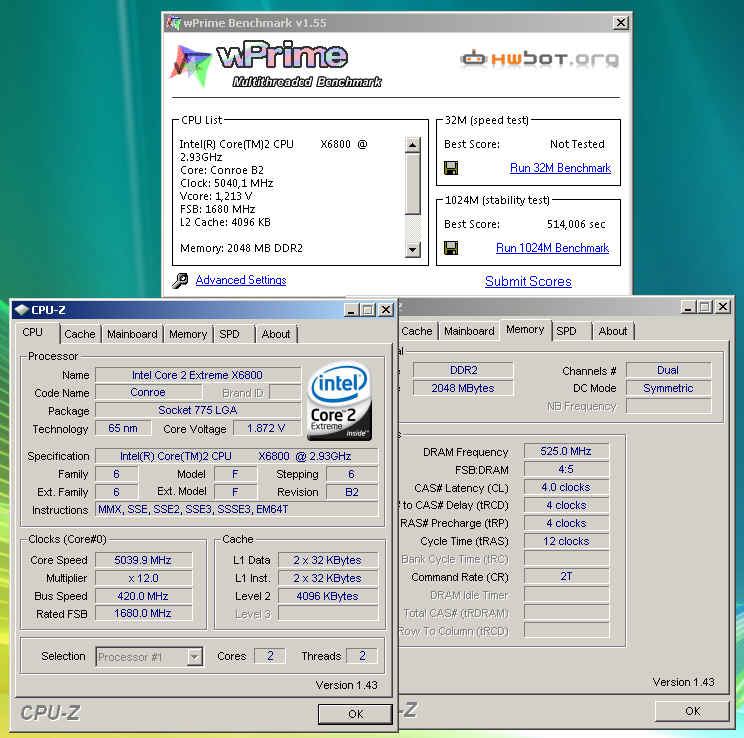This screenshot has height=738, width=744.
Task: Open the Memory tab in front CPU-Z
Action: [188, 334]
